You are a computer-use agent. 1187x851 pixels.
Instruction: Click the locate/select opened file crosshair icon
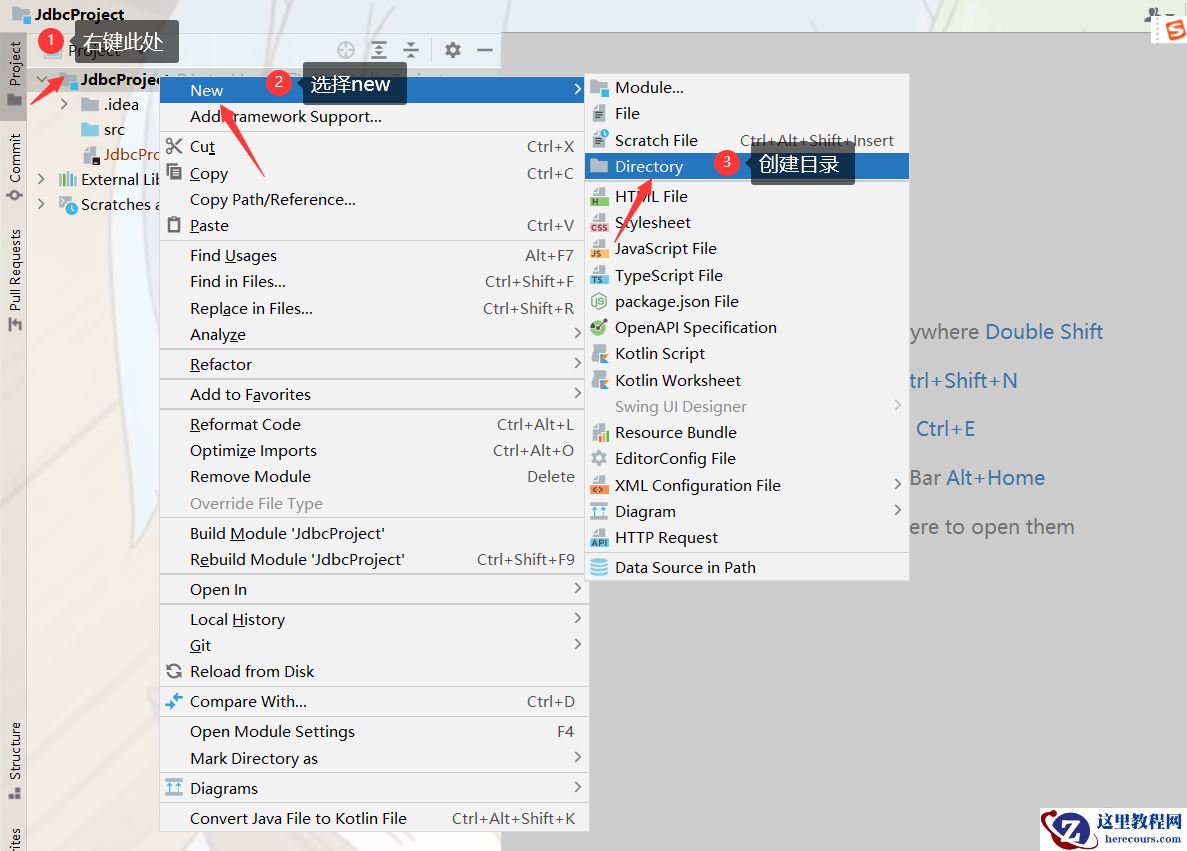click(346, 50)
